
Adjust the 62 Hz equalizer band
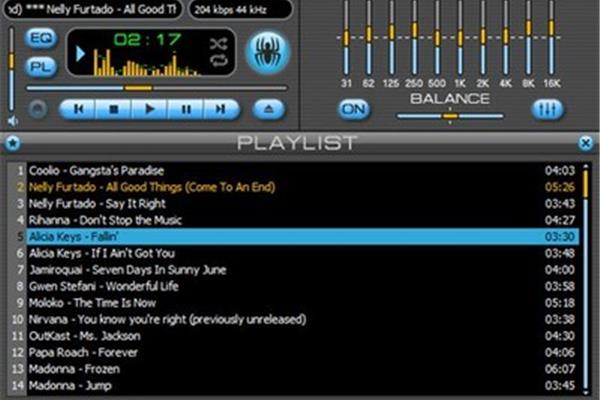click(368, 38)
